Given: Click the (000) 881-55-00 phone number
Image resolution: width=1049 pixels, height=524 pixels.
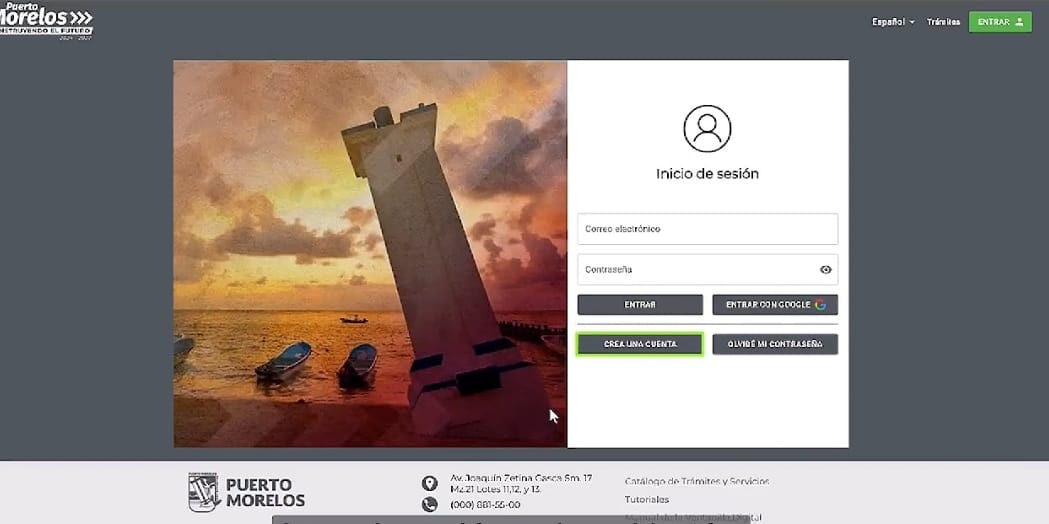Looking at the screenshot, I should point(485,505).
